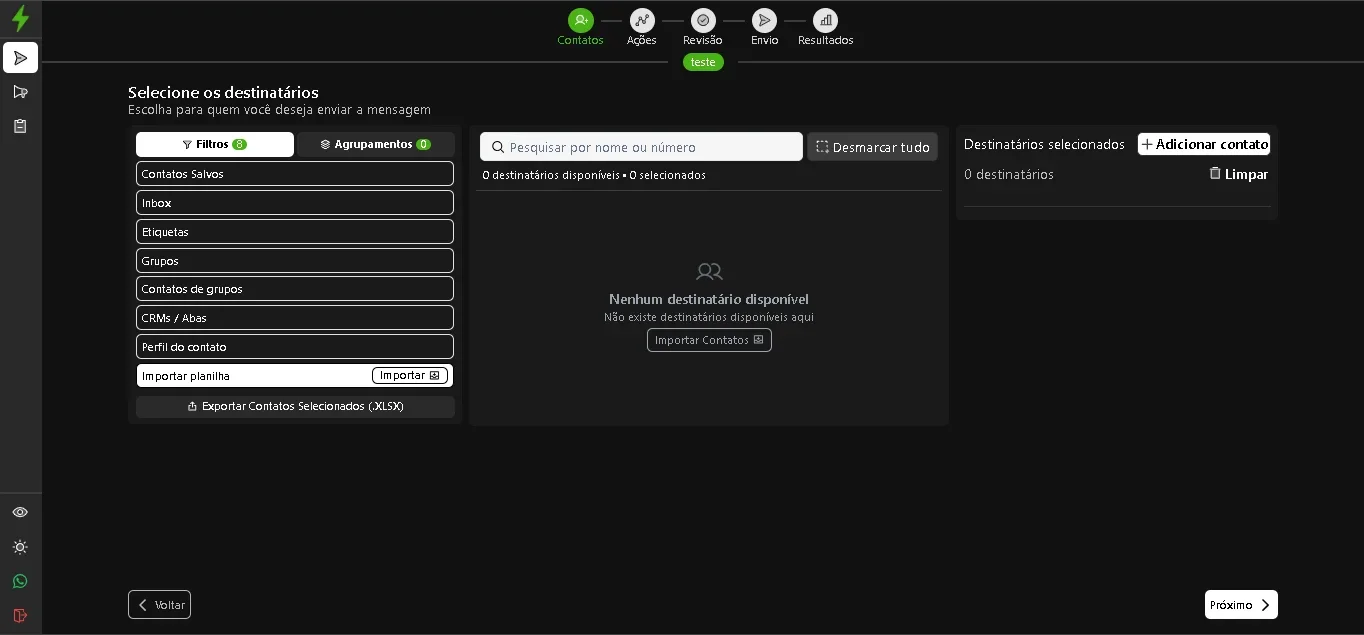This screenshot has width=1364, height=635.
Task: Click '0 destinatários disponíveis' counter text
Action: (x=551, y=175)
